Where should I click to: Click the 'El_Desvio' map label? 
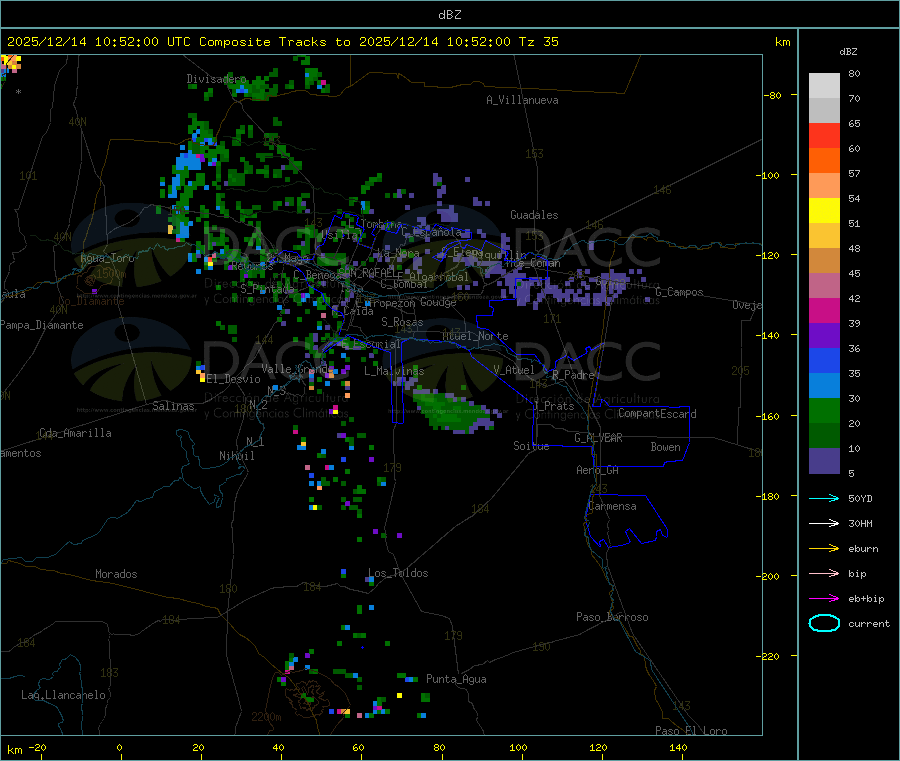[234, 379]
